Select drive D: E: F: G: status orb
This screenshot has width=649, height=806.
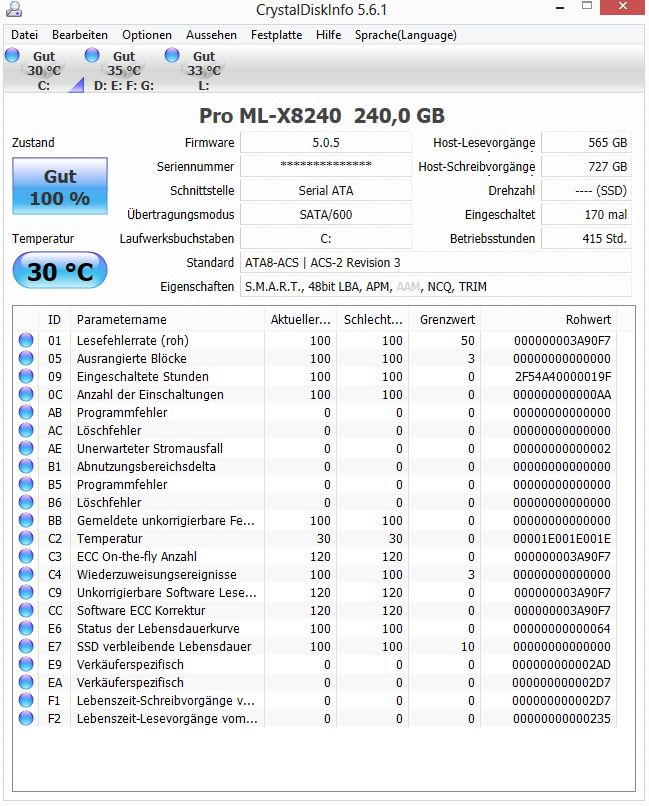pyautogui.click(x=92, y=55)
